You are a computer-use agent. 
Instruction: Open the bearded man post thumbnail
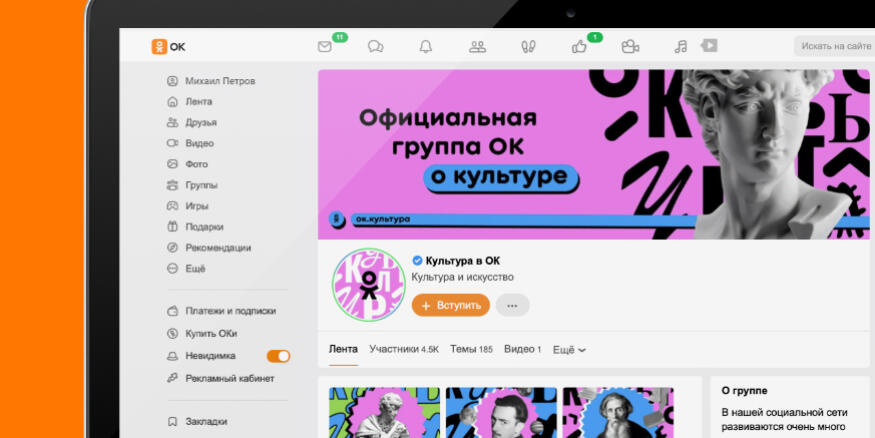[618, 412]
